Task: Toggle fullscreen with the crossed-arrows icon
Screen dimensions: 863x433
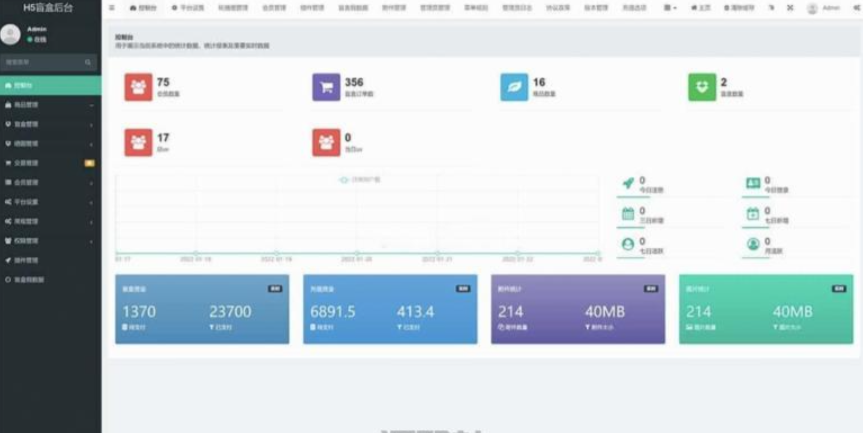Action: (x=790, y=8)
